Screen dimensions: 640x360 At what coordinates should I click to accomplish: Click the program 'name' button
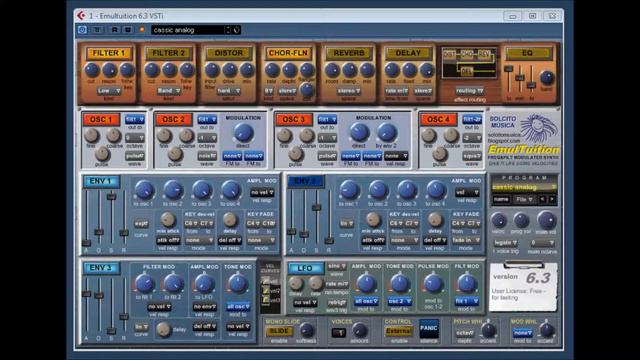[x=501, y=200]
